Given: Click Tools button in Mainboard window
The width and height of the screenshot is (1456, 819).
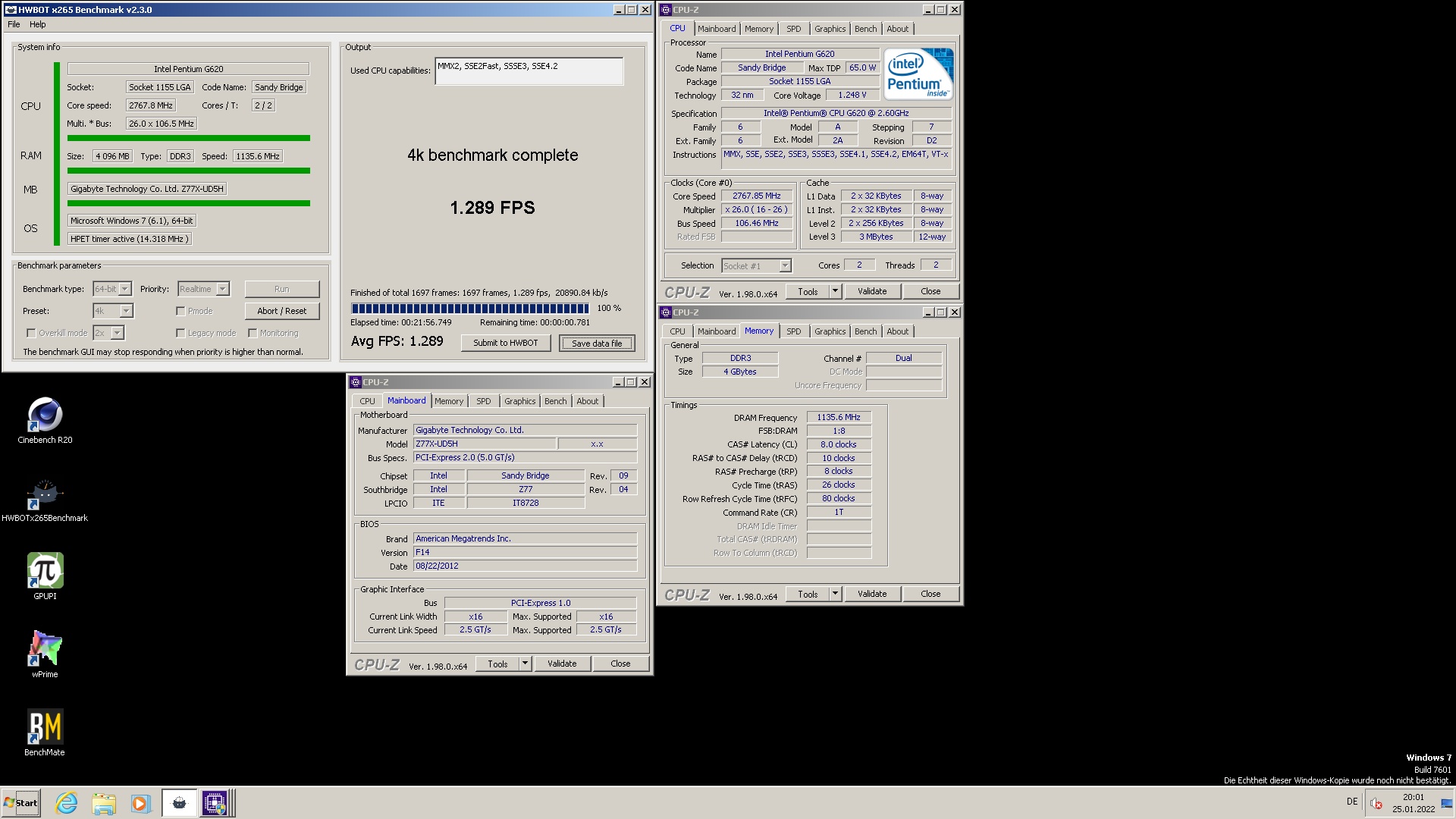Looking at the screenshot, I should point(498,664).
